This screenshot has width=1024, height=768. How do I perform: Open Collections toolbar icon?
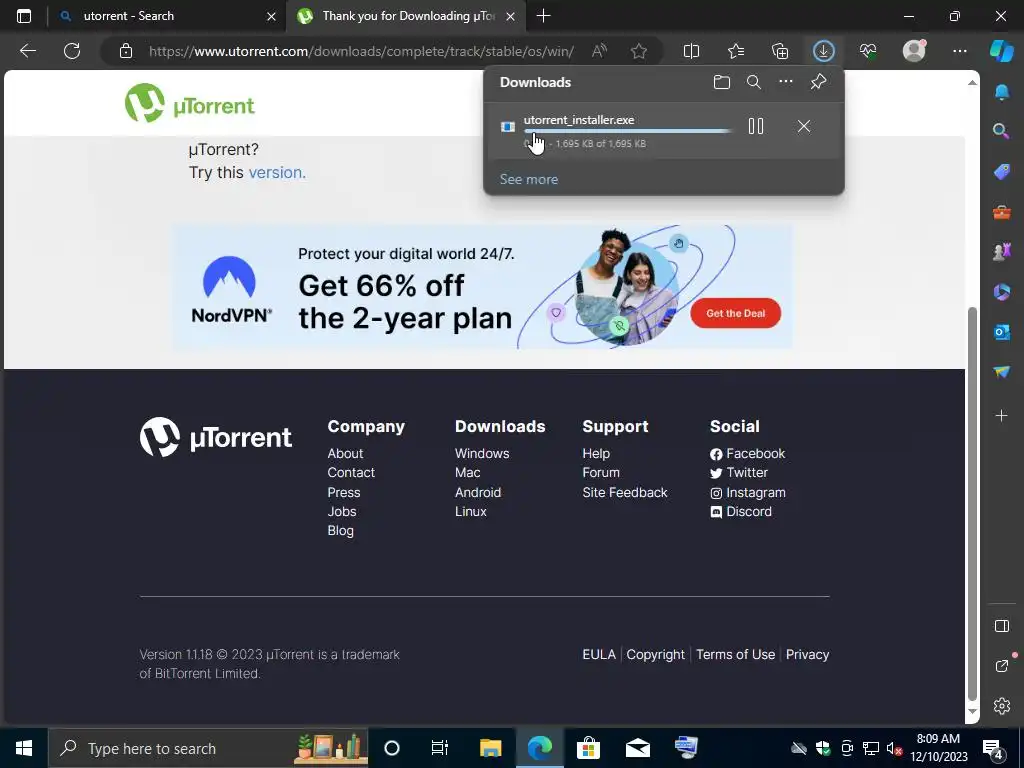click(780, 51)
